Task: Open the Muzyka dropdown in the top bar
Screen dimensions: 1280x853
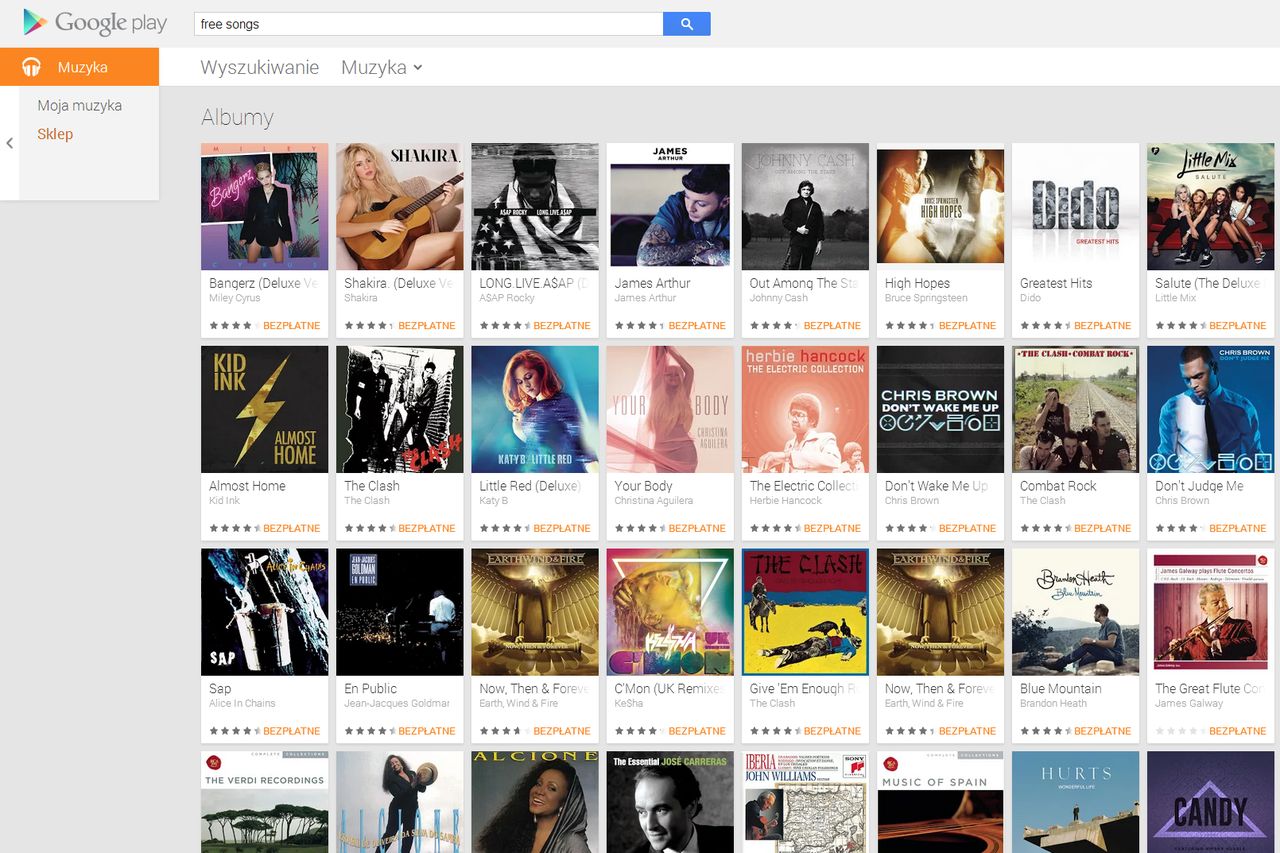Action: point(382,67)
